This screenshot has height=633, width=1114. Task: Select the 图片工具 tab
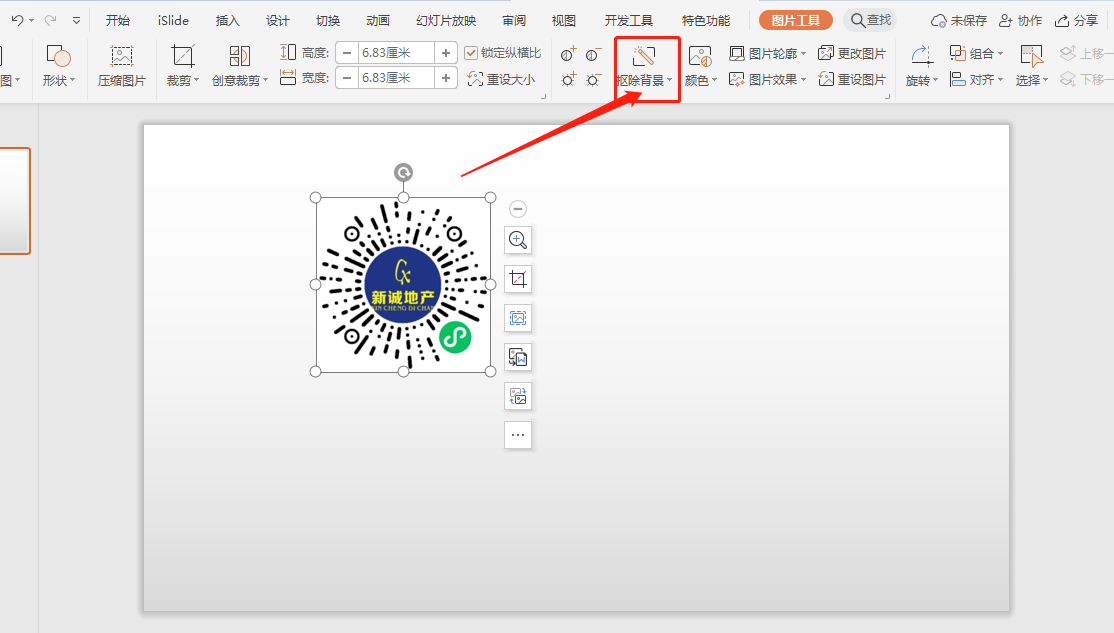coord(796,21)
